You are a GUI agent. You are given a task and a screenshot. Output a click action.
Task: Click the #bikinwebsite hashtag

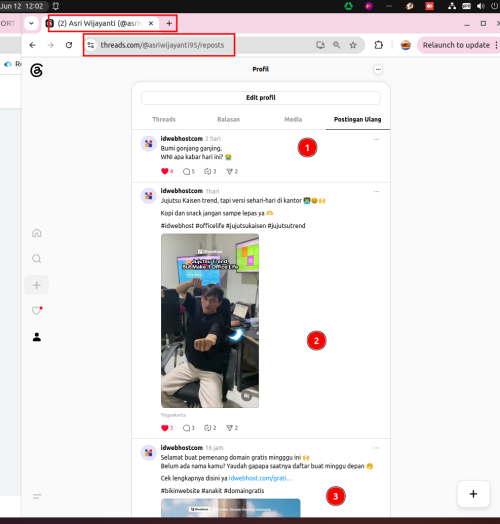tap(180, 491)
